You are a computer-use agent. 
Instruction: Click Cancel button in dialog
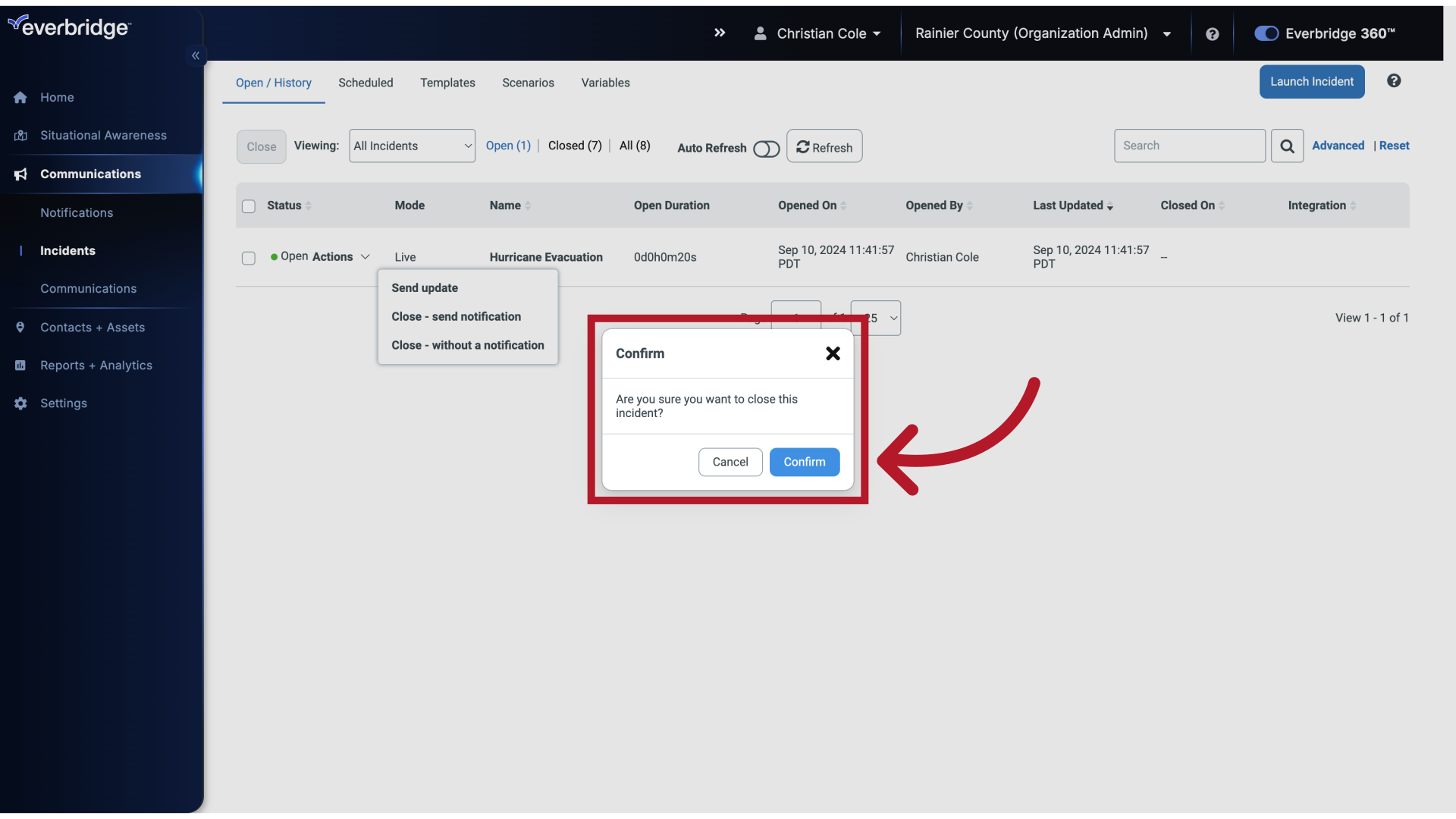[730, 462]
